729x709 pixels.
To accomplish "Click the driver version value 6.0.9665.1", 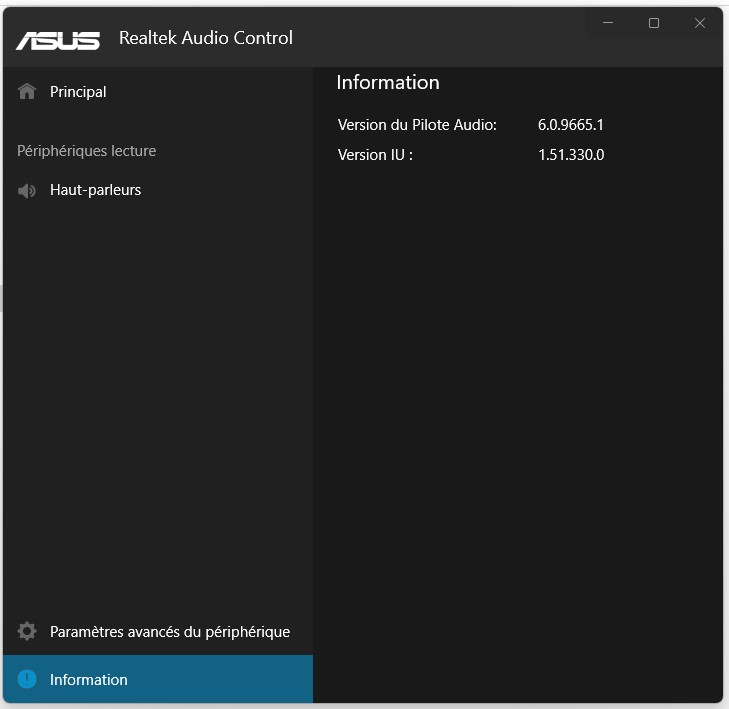I will coord(571,125).
